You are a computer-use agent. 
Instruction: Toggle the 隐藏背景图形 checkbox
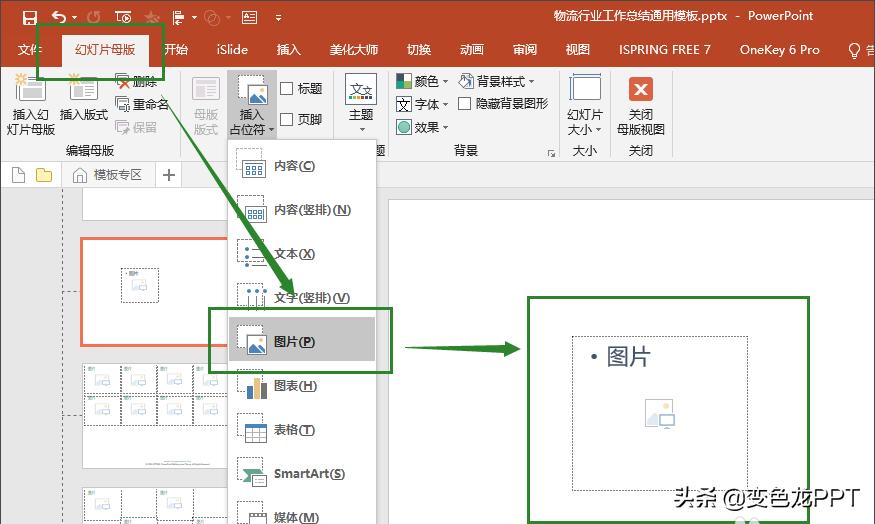tap(464, 104)
